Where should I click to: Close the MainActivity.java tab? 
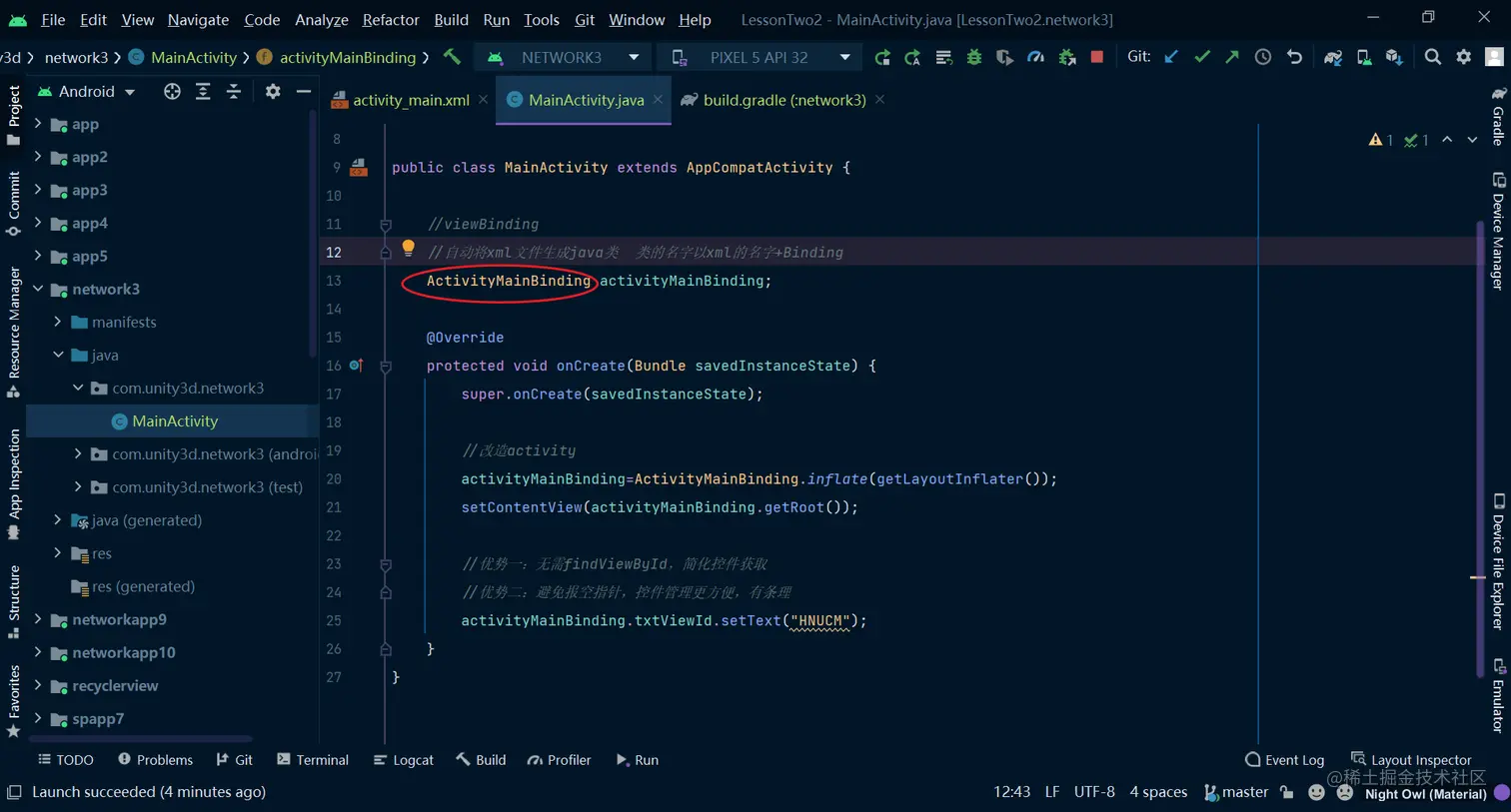click(x=658, y=99)
